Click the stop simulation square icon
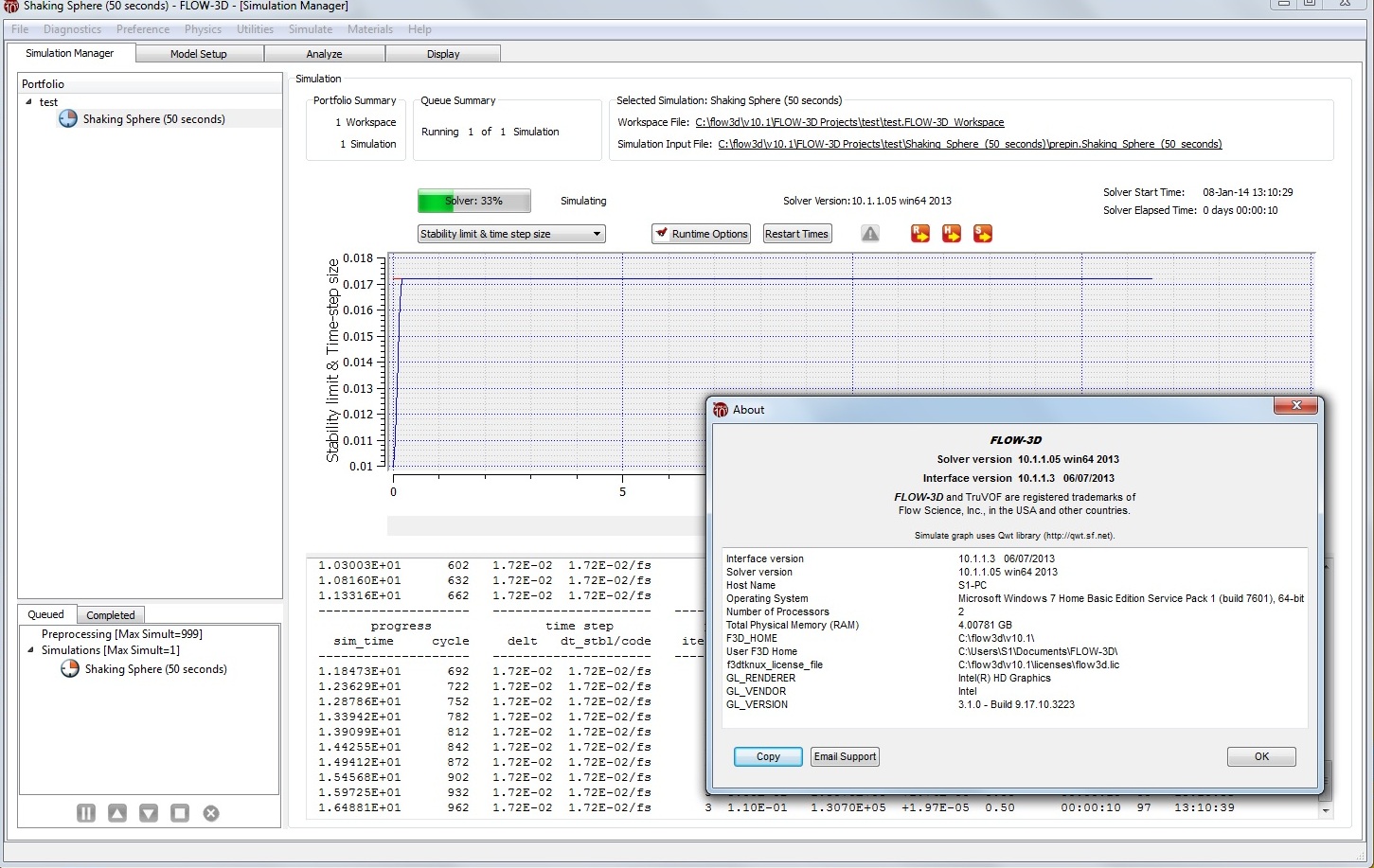 click(x=180, y=813)
